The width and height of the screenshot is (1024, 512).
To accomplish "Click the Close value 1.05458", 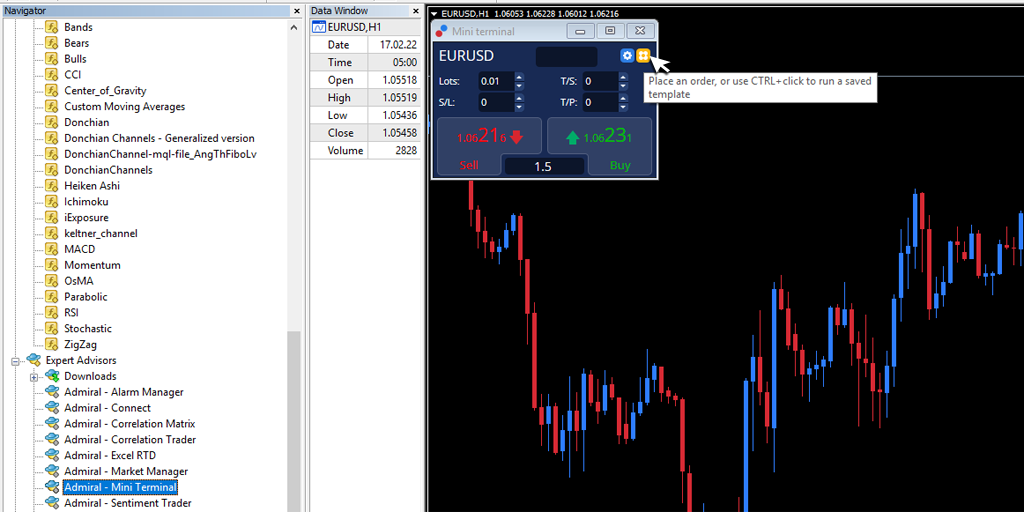I will (x=400, y=133).
